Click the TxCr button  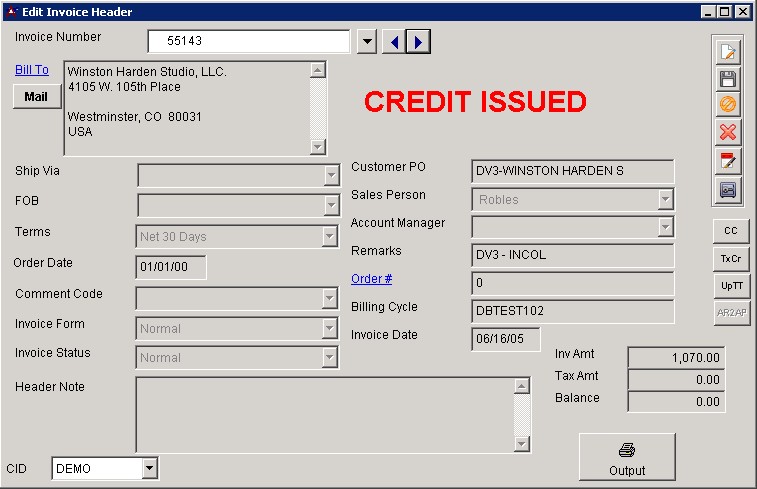[731, 258]
